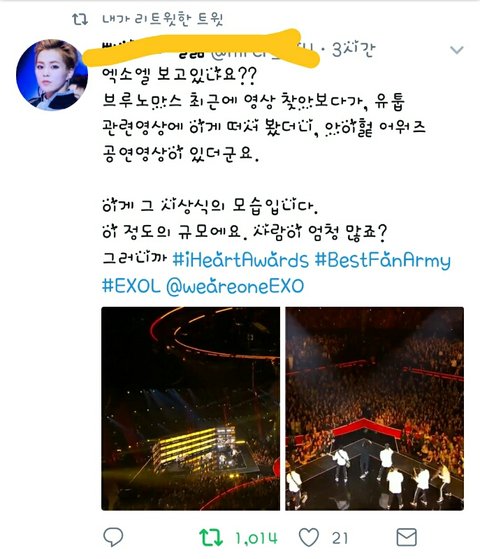The image size is (480, 559).
Task: Tap the '내가 리트윗한 트윗' label
Action: pyautogui.click(x=163, y=19)
